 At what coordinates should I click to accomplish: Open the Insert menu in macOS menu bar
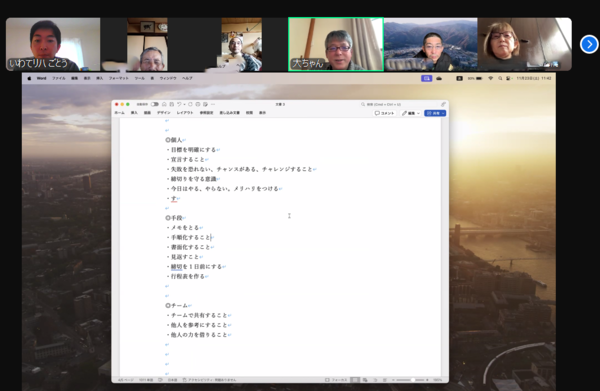(x=99, y=78)
